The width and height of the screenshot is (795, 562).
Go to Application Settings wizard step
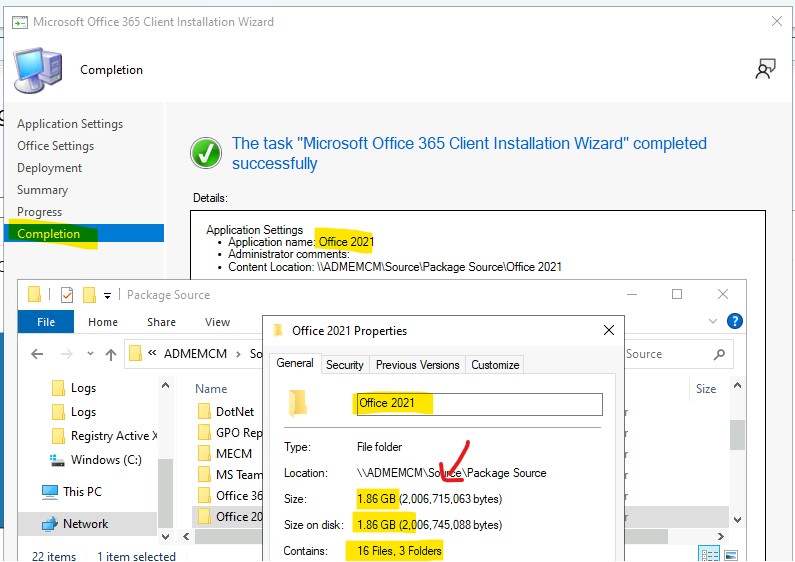point(70,124)
